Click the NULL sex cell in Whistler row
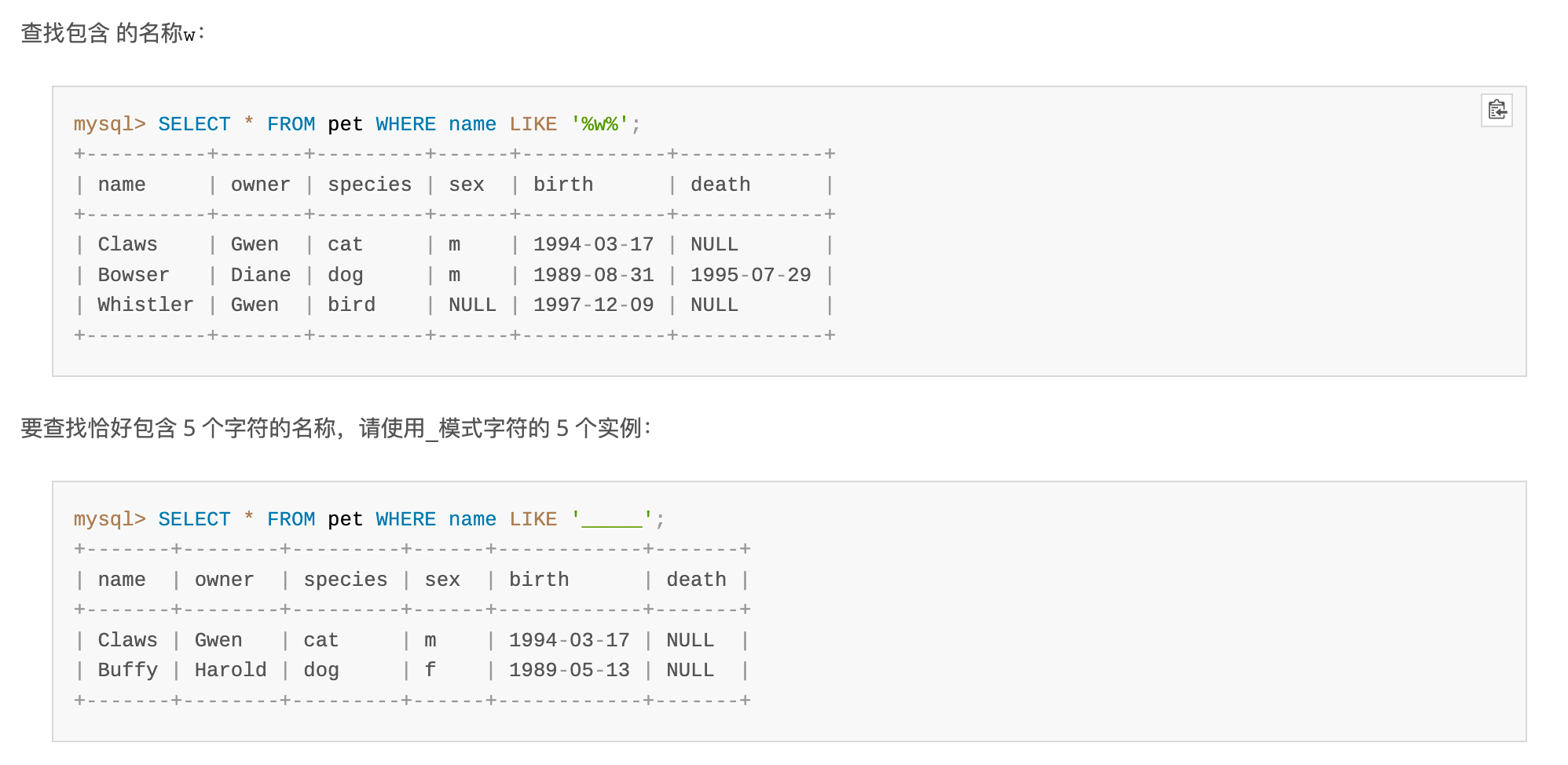The image size is (1568, 765). tap(472, 305)
